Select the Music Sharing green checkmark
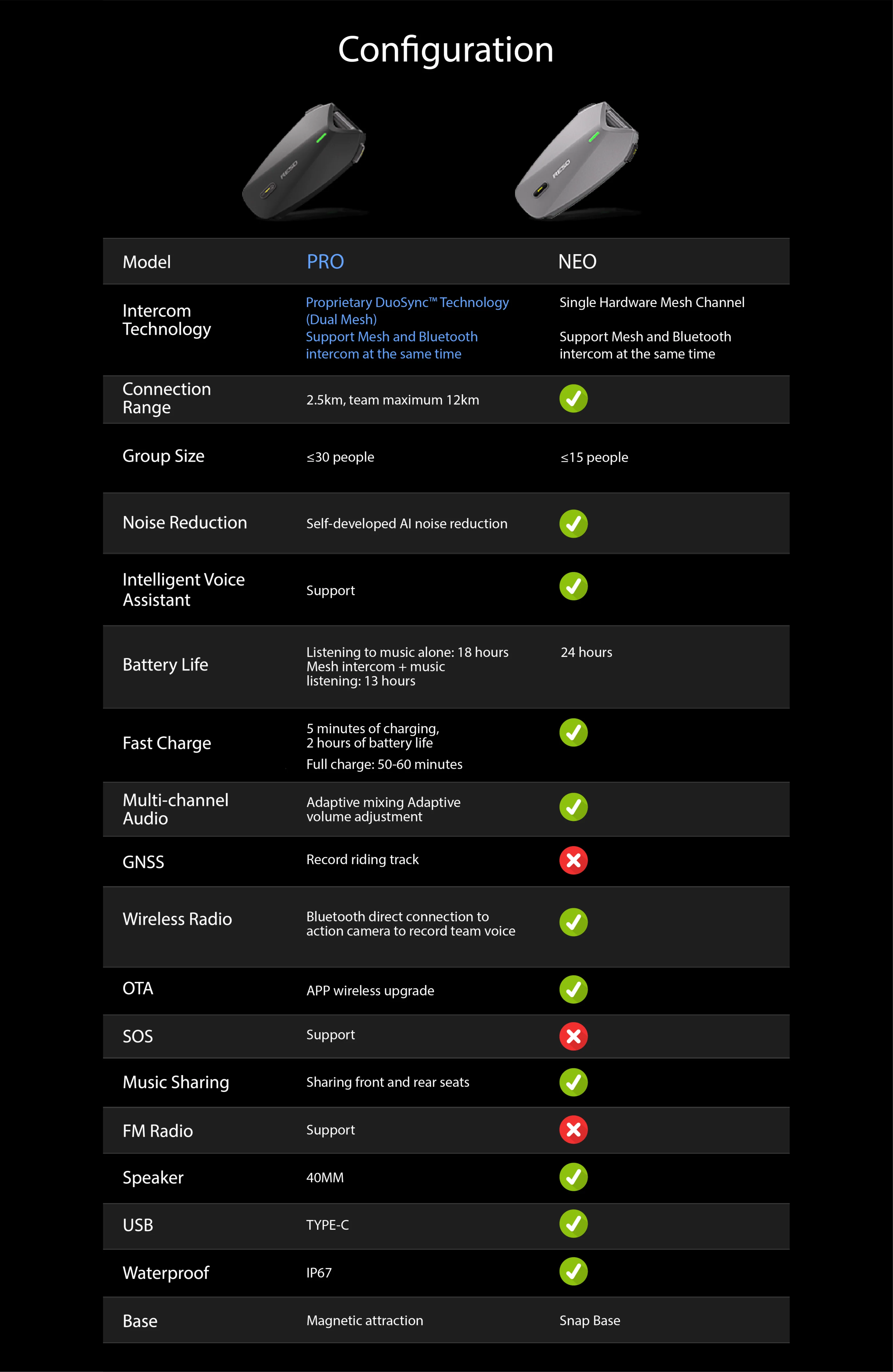 tap(573, 1082)
